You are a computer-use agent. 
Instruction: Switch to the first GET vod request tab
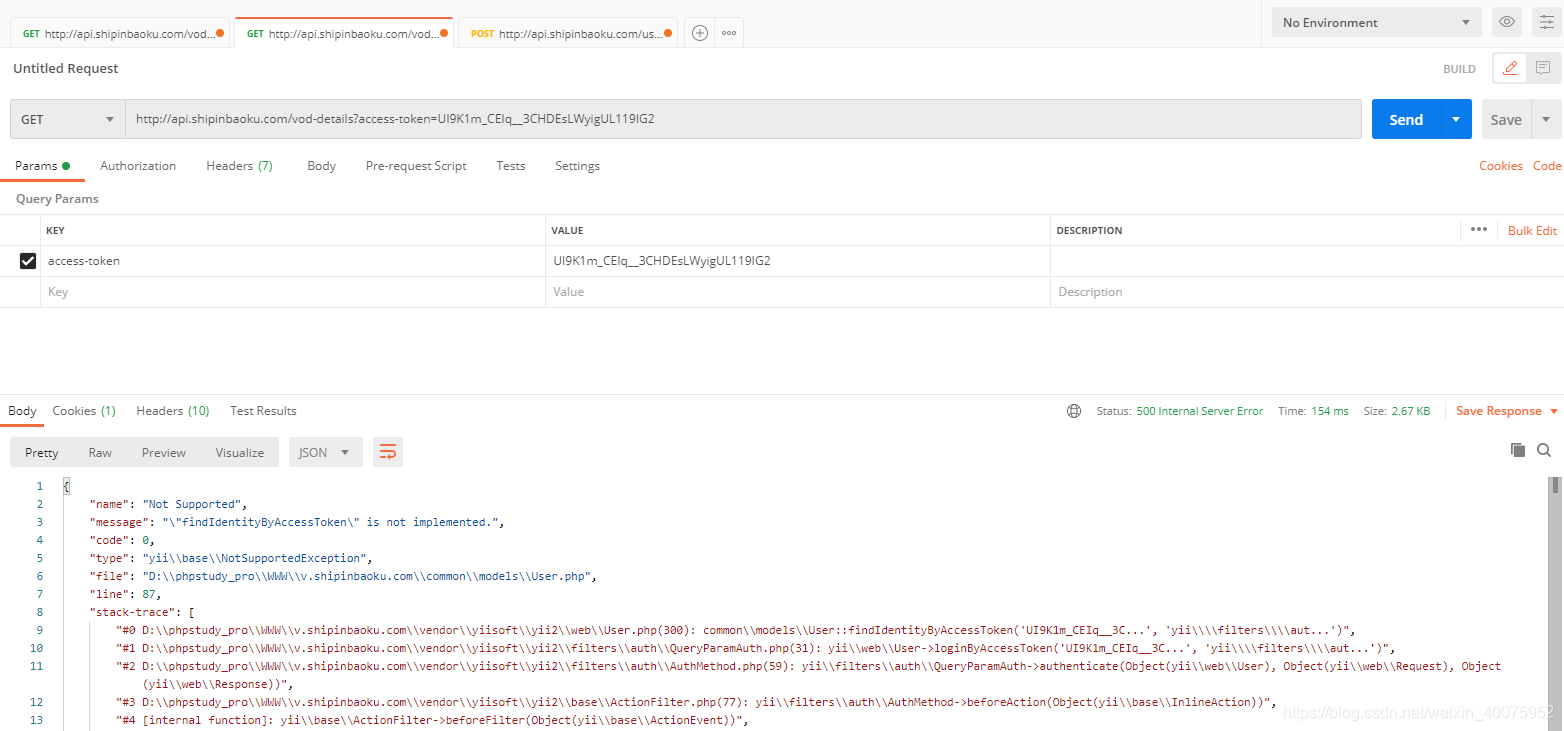(x=120, y=33)
